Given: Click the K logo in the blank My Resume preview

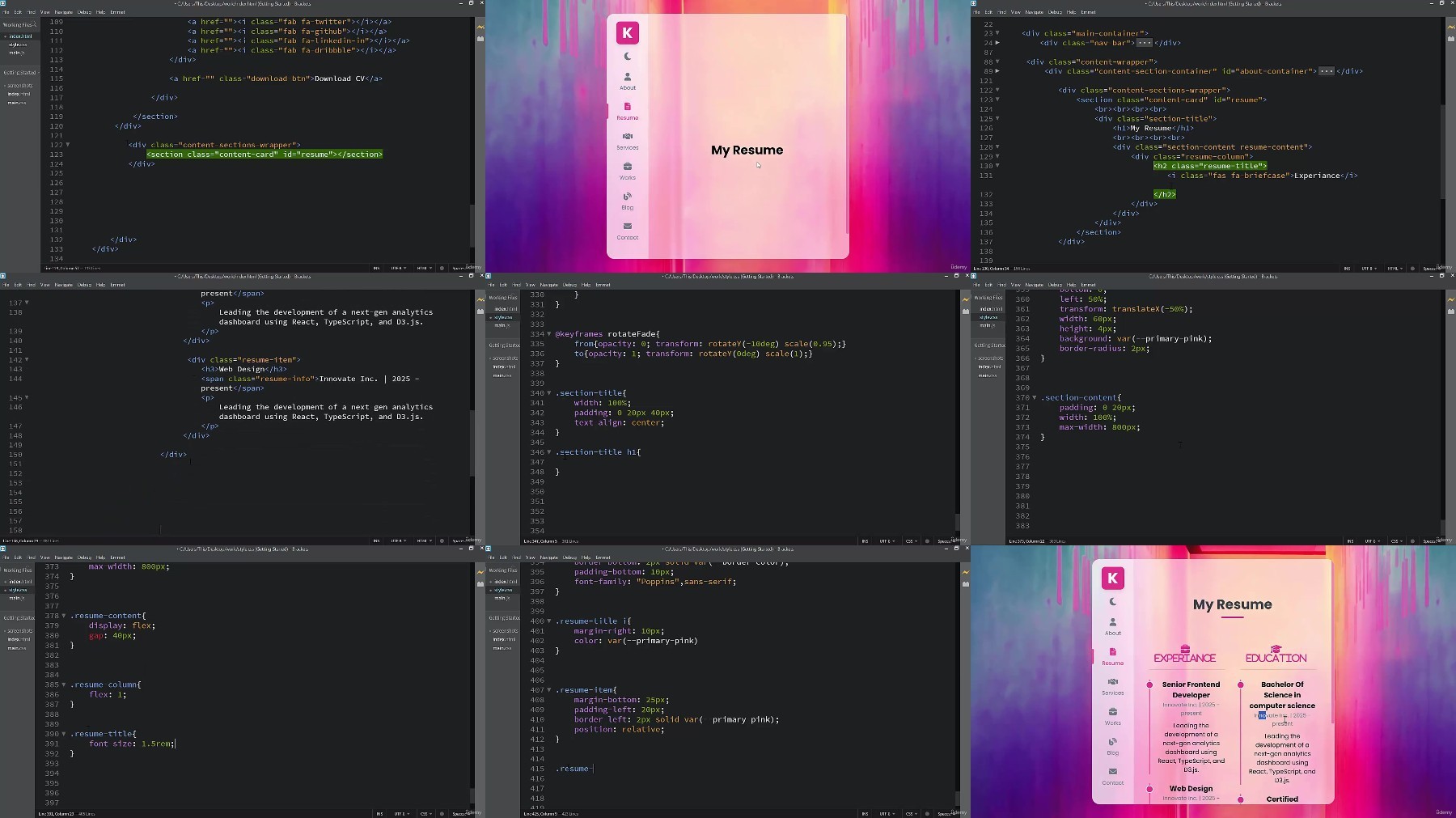Looking at the screenshot, I should click(x=627, y=33).
